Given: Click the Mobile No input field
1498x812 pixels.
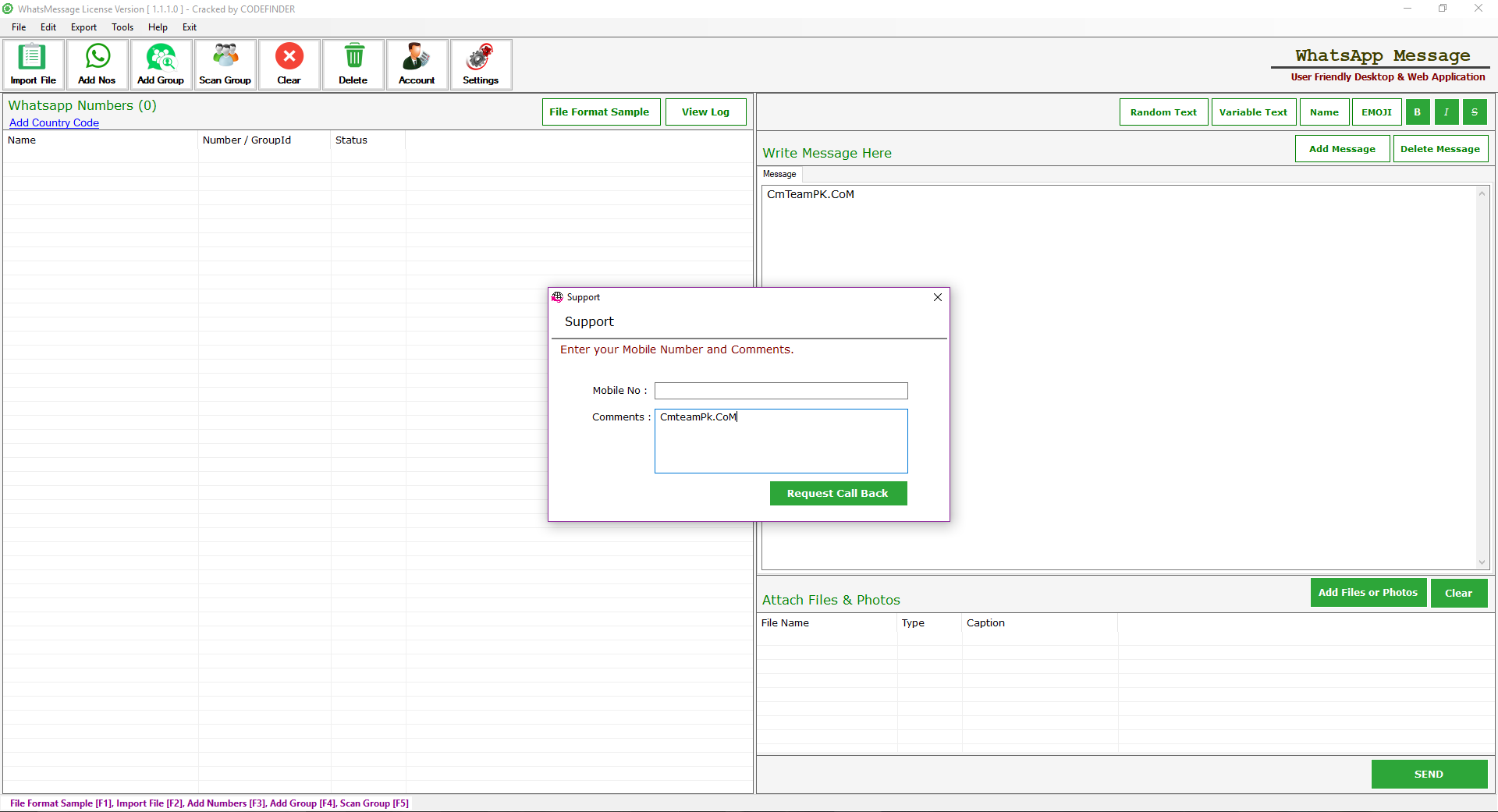Looking at the screenshot, I should pyautogui.click(x=781, y=391).
